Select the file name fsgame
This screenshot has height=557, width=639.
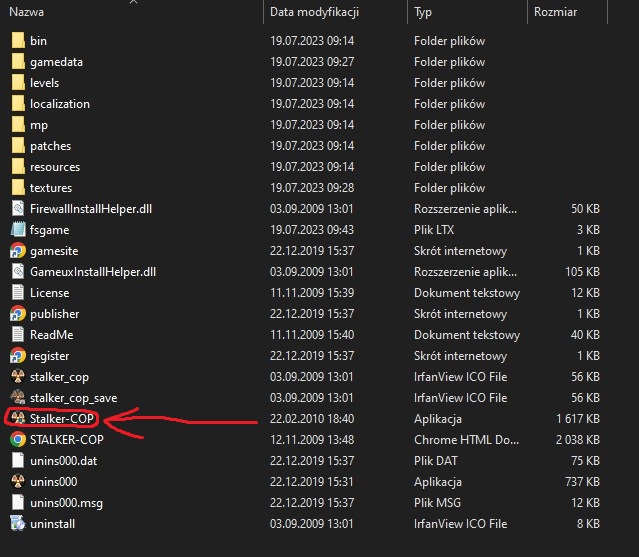click(49, 230)
